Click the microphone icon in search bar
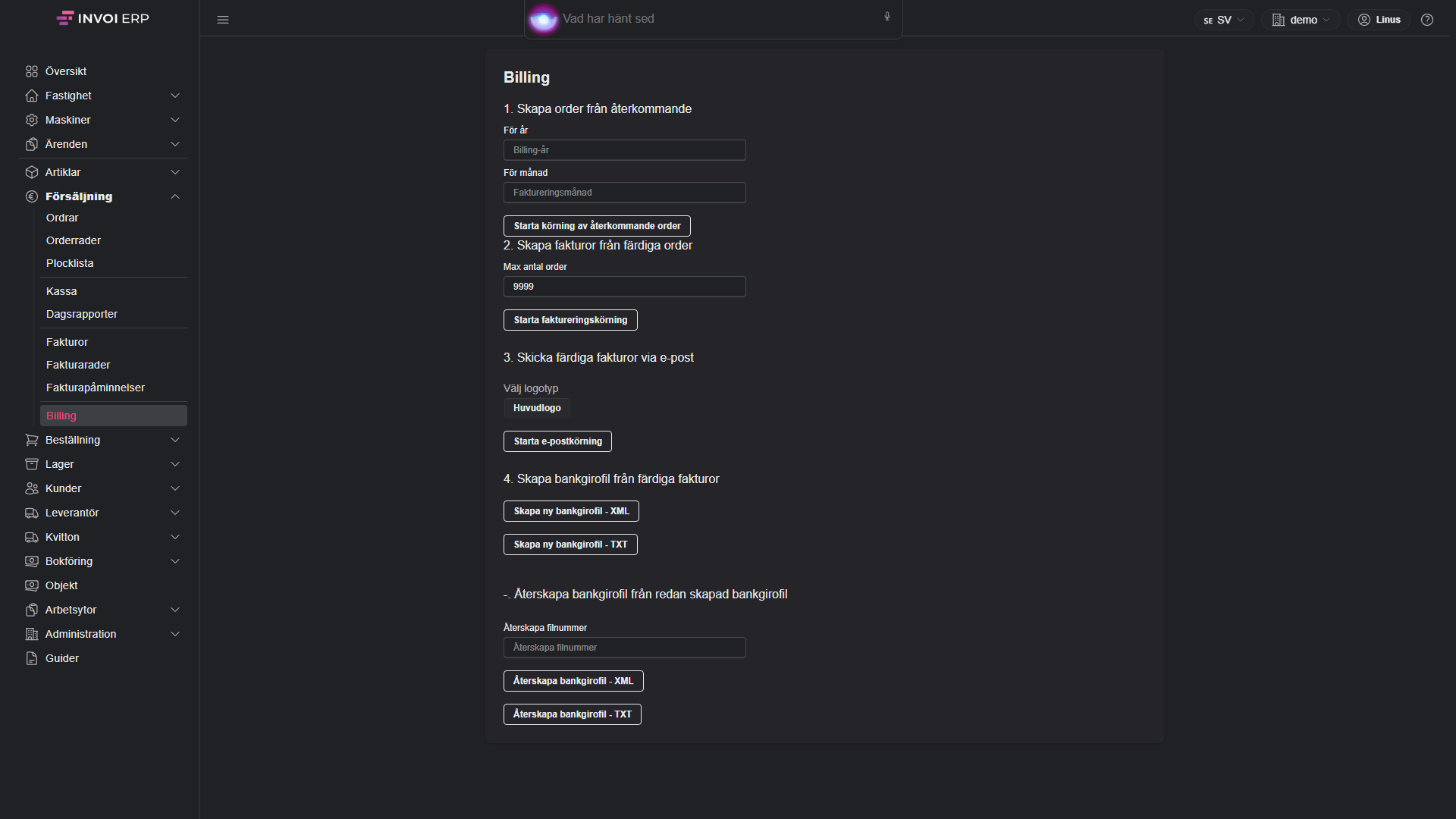1456x819 pixels. point(887,17)
